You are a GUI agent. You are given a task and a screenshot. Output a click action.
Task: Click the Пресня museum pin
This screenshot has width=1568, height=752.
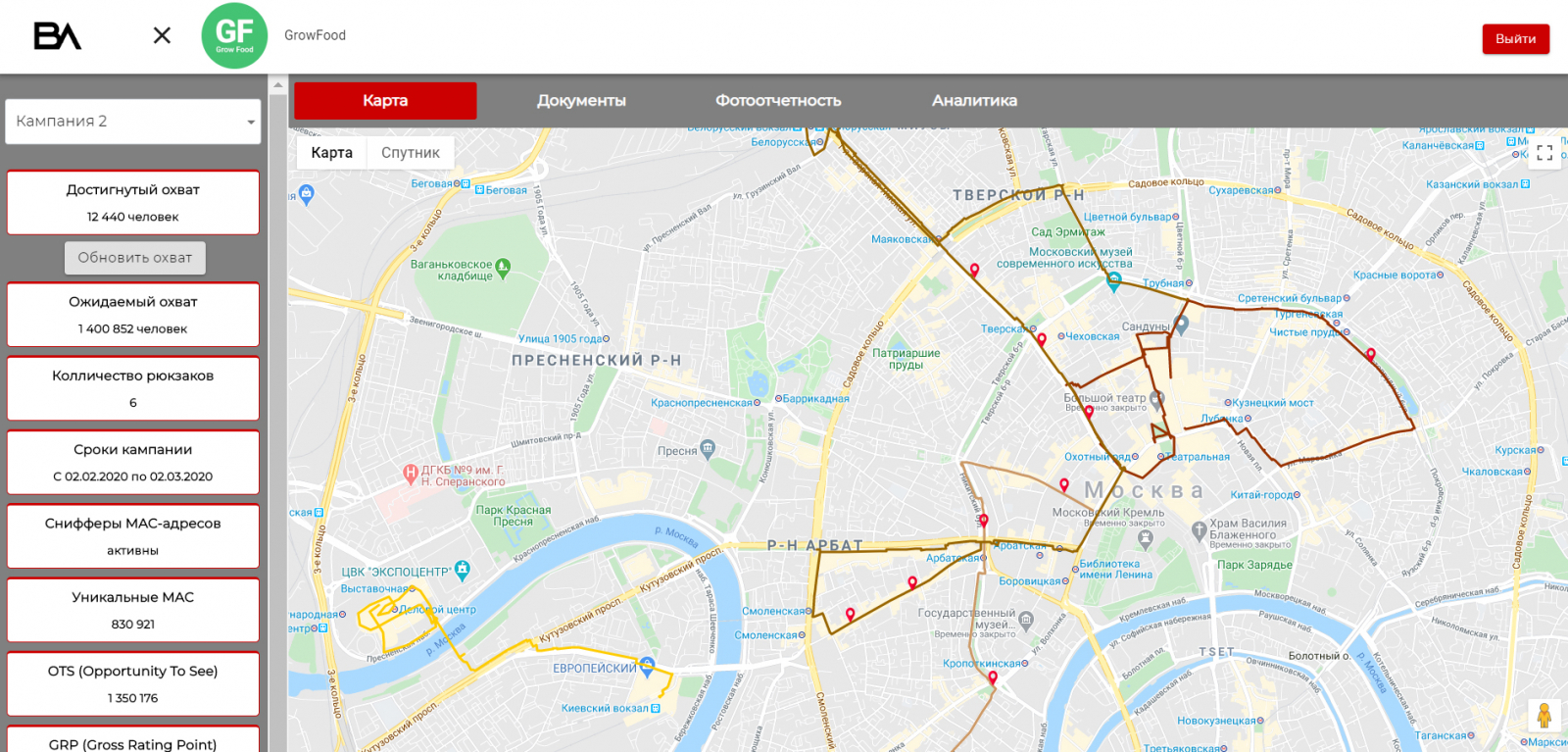[708, 449]
